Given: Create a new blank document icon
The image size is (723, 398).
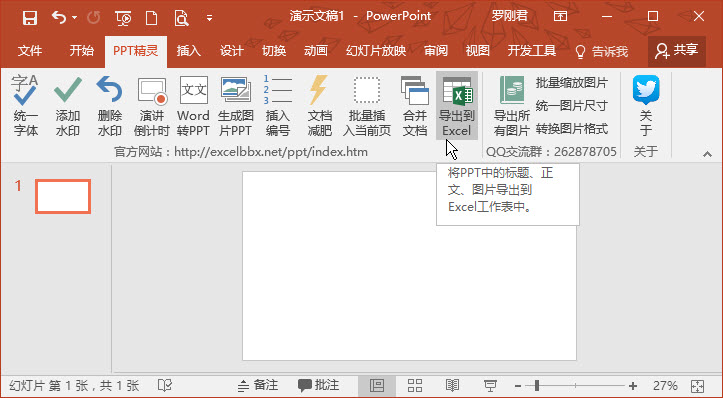Looking at the screenshot, I should point(151,18).
